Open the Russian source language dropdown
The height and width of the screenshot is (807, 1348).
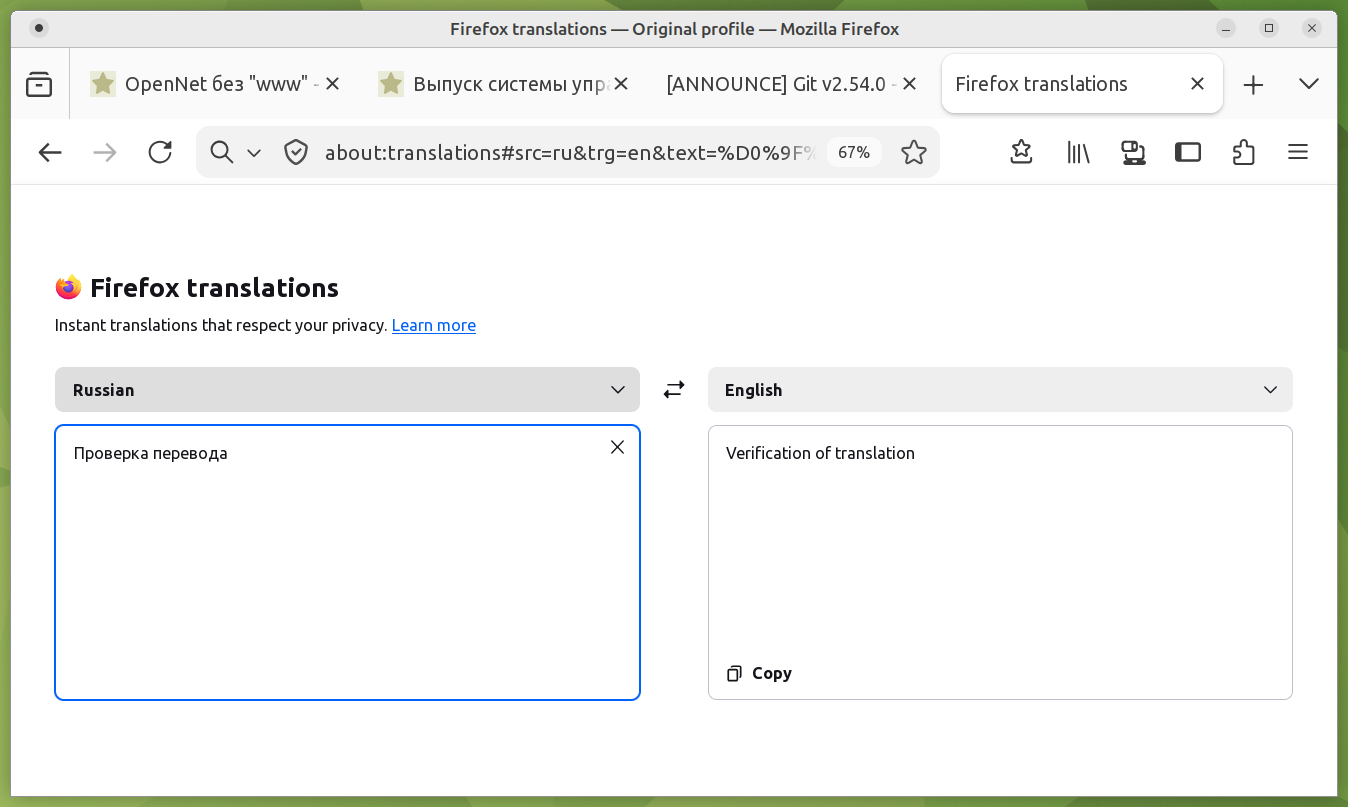coord(347,389)
